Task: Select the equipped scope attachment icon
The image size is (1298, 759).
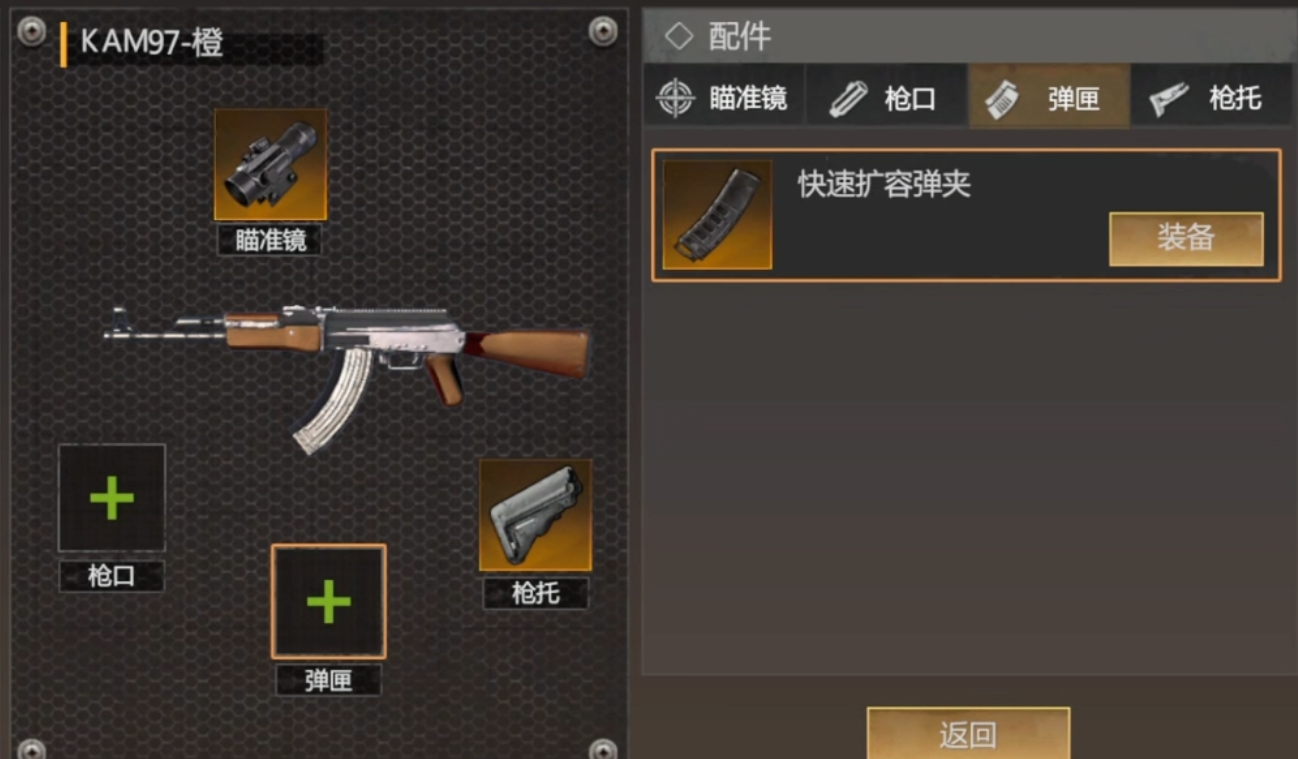Action: click(x=270, y=164)
